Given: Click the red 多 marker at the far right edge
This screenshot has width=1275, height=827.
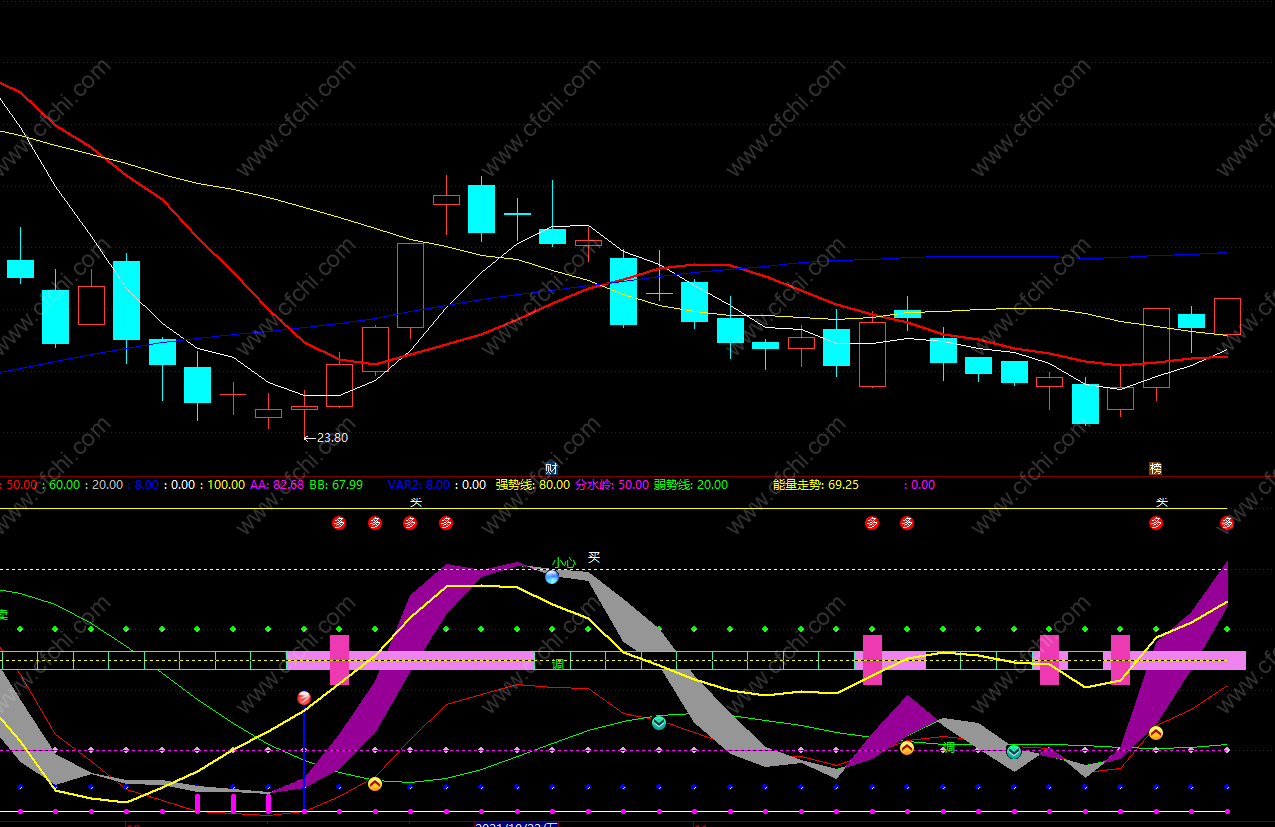Looking at the screenshot, I should tap(1227, 523).
